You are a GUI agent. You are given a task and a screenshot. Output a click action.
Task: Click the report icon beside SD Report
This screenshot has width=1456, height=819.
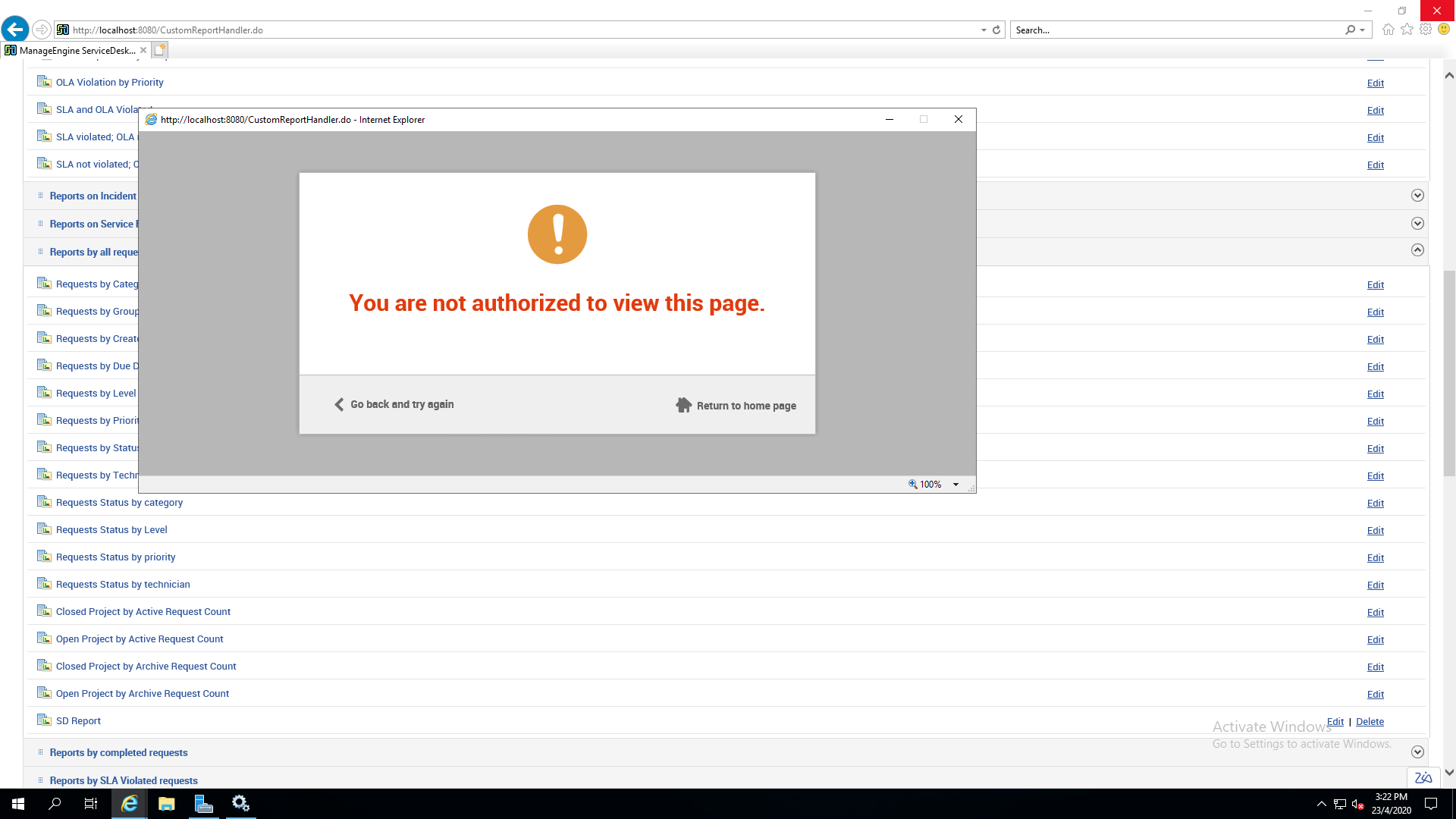pos(44,720)
